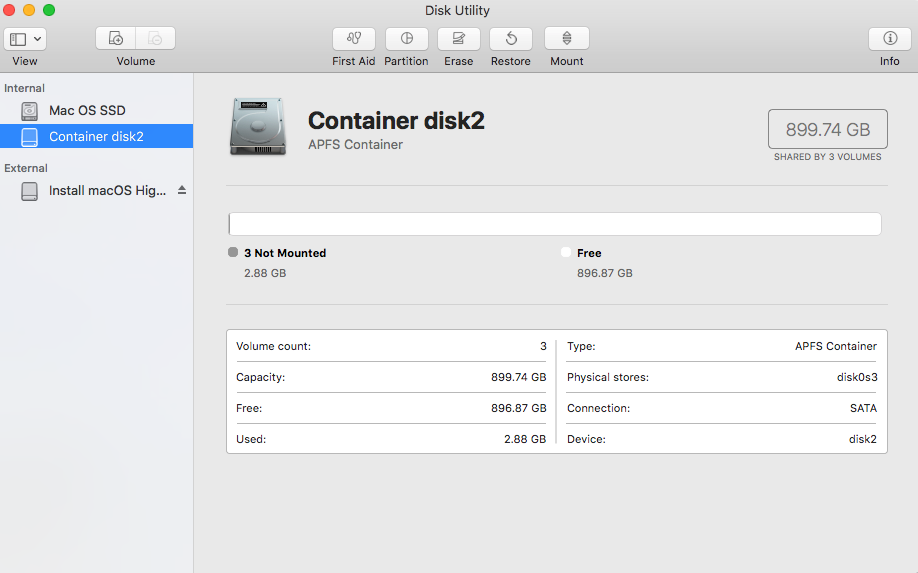This screenshot has width=918, height=573.
Task: Open the View sidebar dropdown
Action: 25,39
